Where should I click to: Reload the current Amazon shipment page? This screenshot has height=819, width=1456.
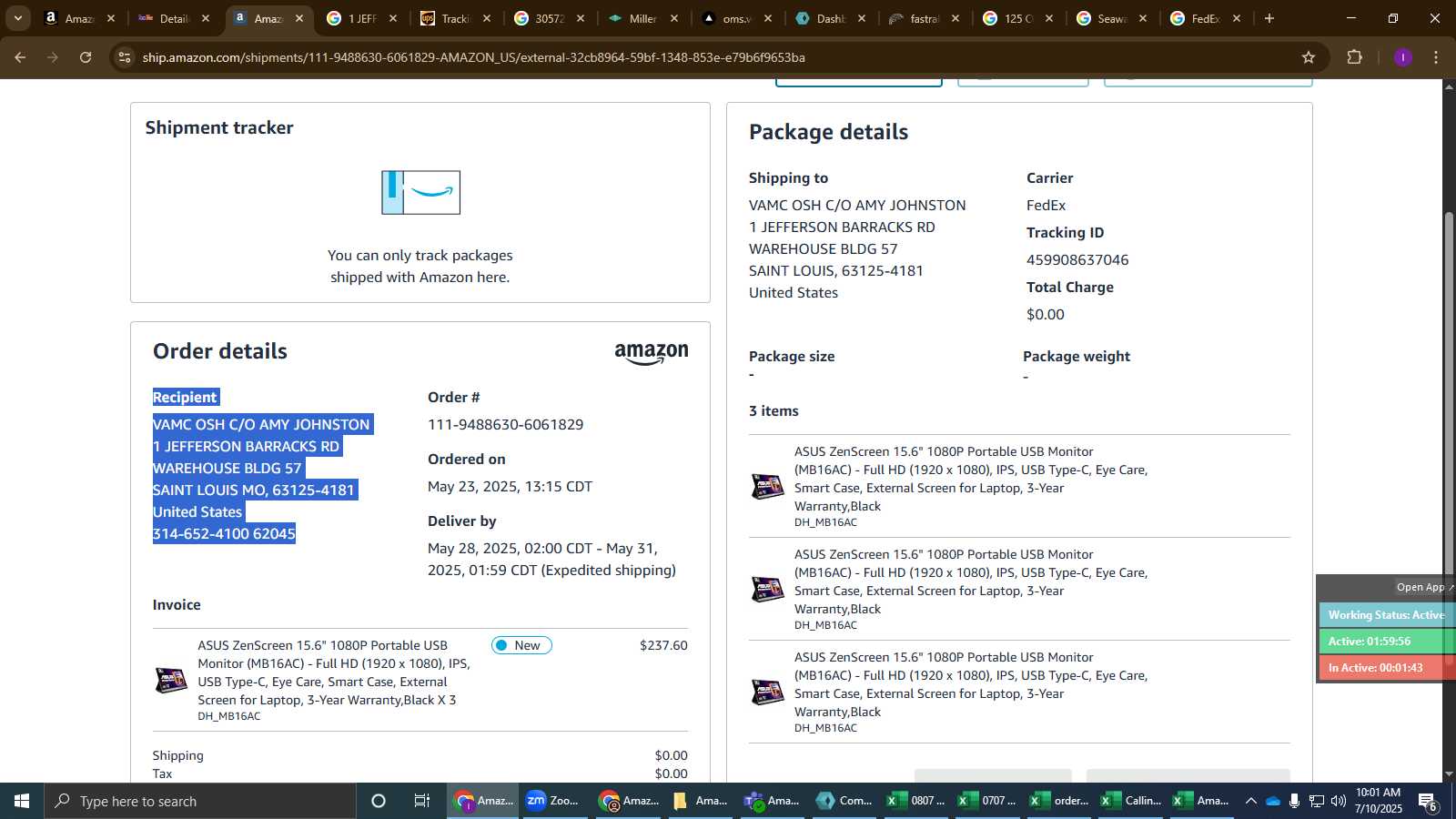pos(86,57)
